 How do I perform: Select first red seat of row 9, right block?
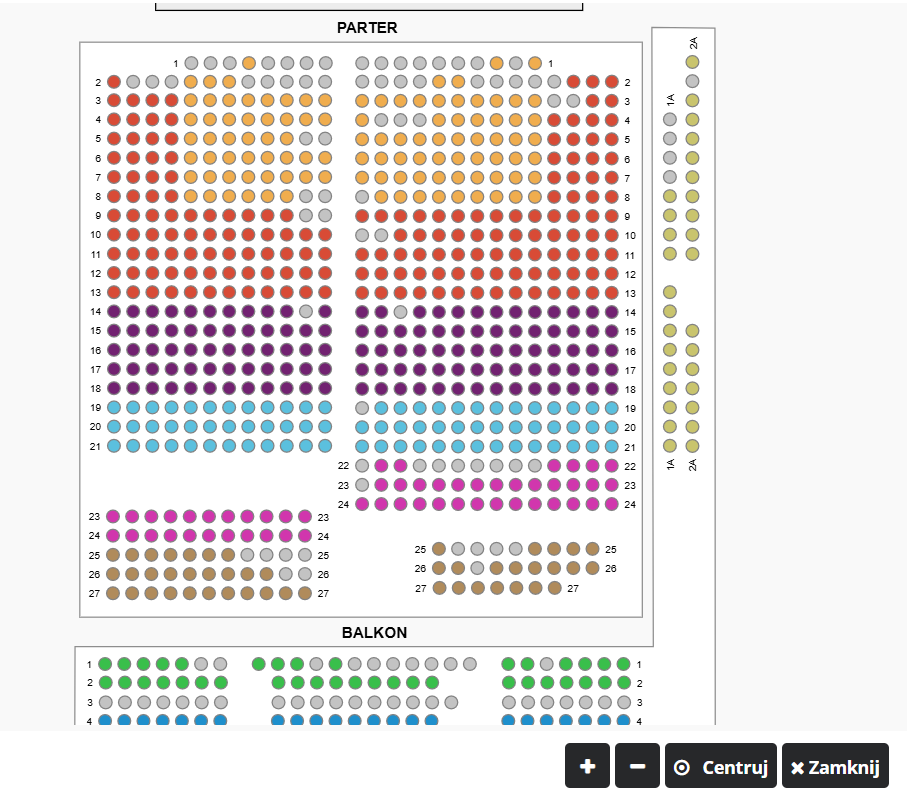[x=362, y=216]
